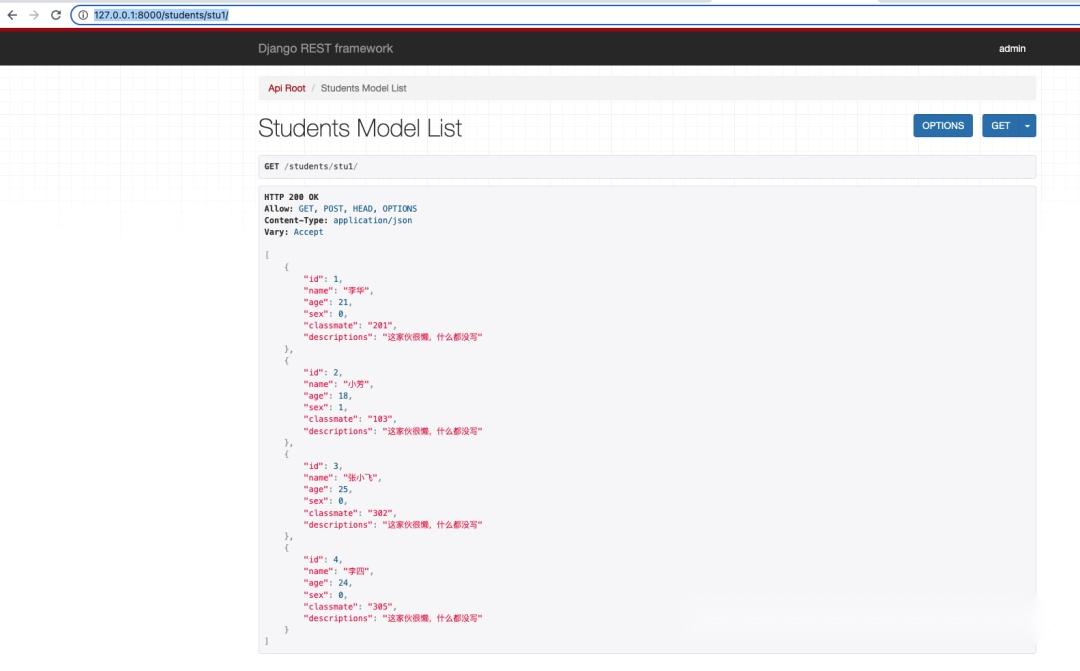Click the site information icon in address bar

tap(82, 15)
